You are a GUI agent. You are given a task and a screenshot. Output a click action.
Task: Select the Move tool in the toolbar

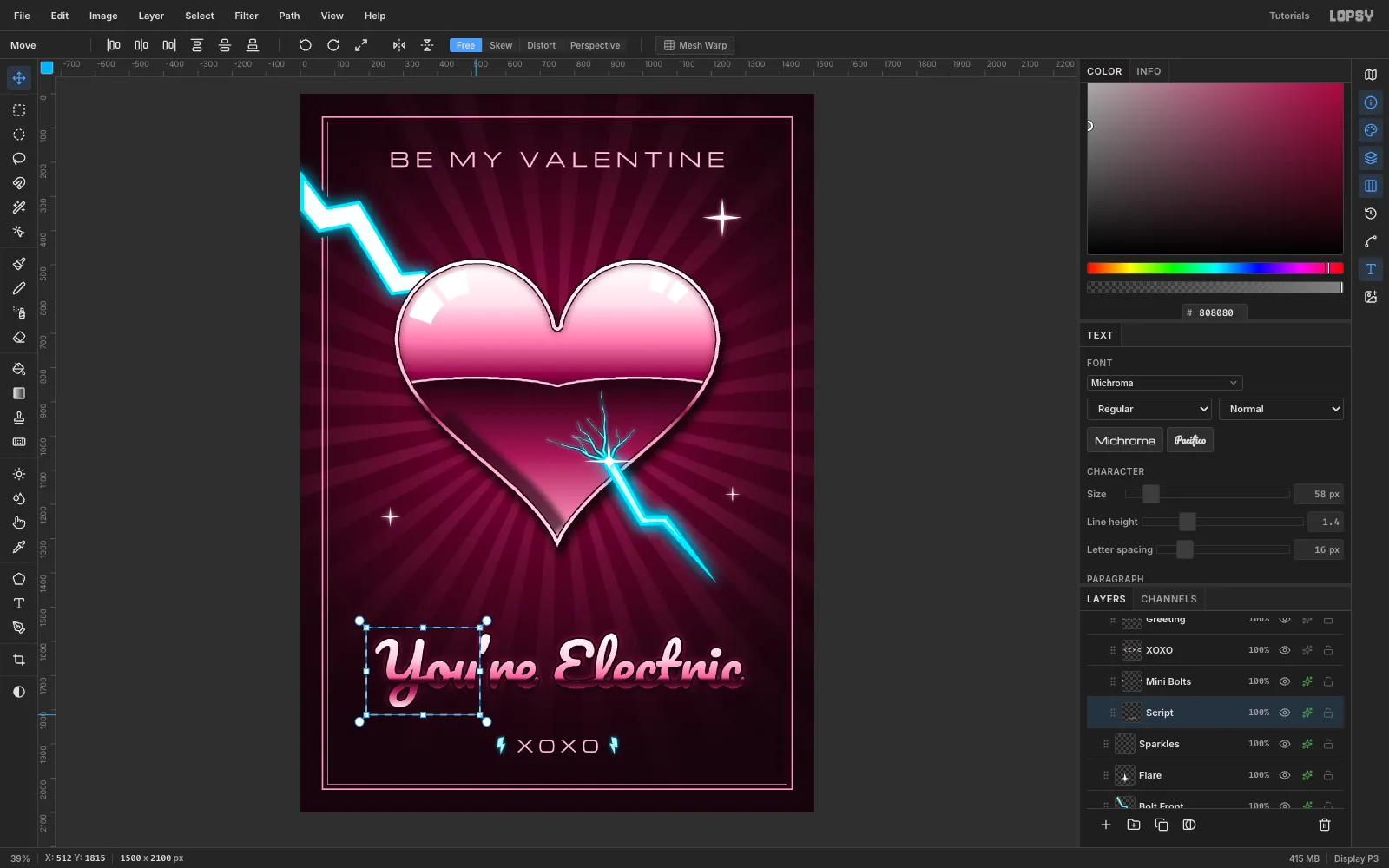coord(19,78)
